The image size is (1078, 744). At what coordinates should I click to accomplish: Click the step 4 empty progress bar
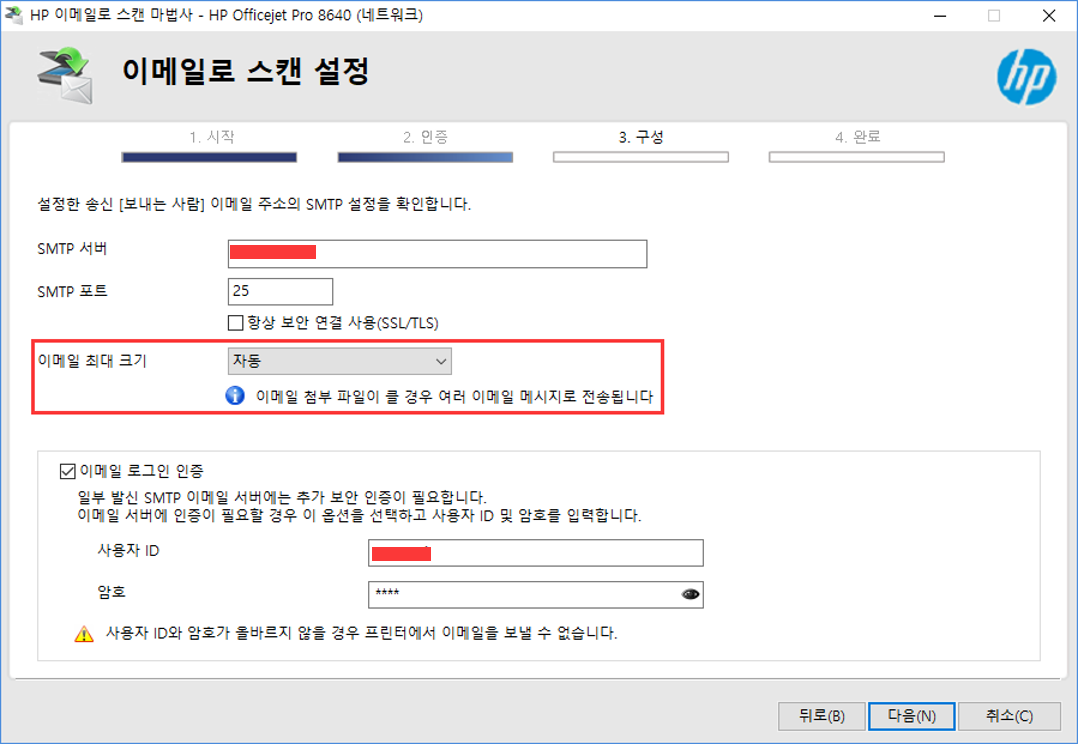(x=857, y=157)
